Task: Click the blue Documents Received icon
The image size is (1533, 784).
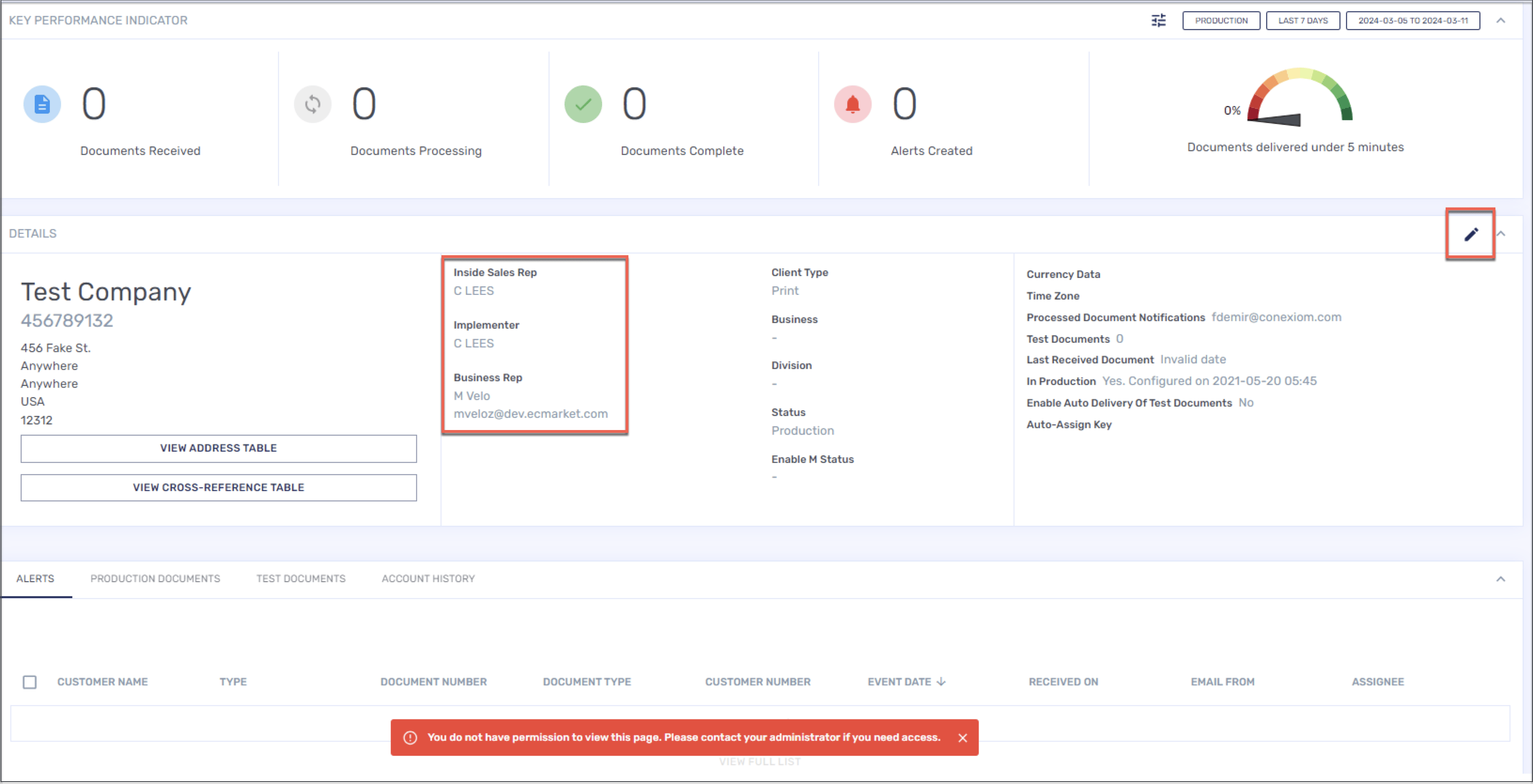Action: click(x=42, y=105)
